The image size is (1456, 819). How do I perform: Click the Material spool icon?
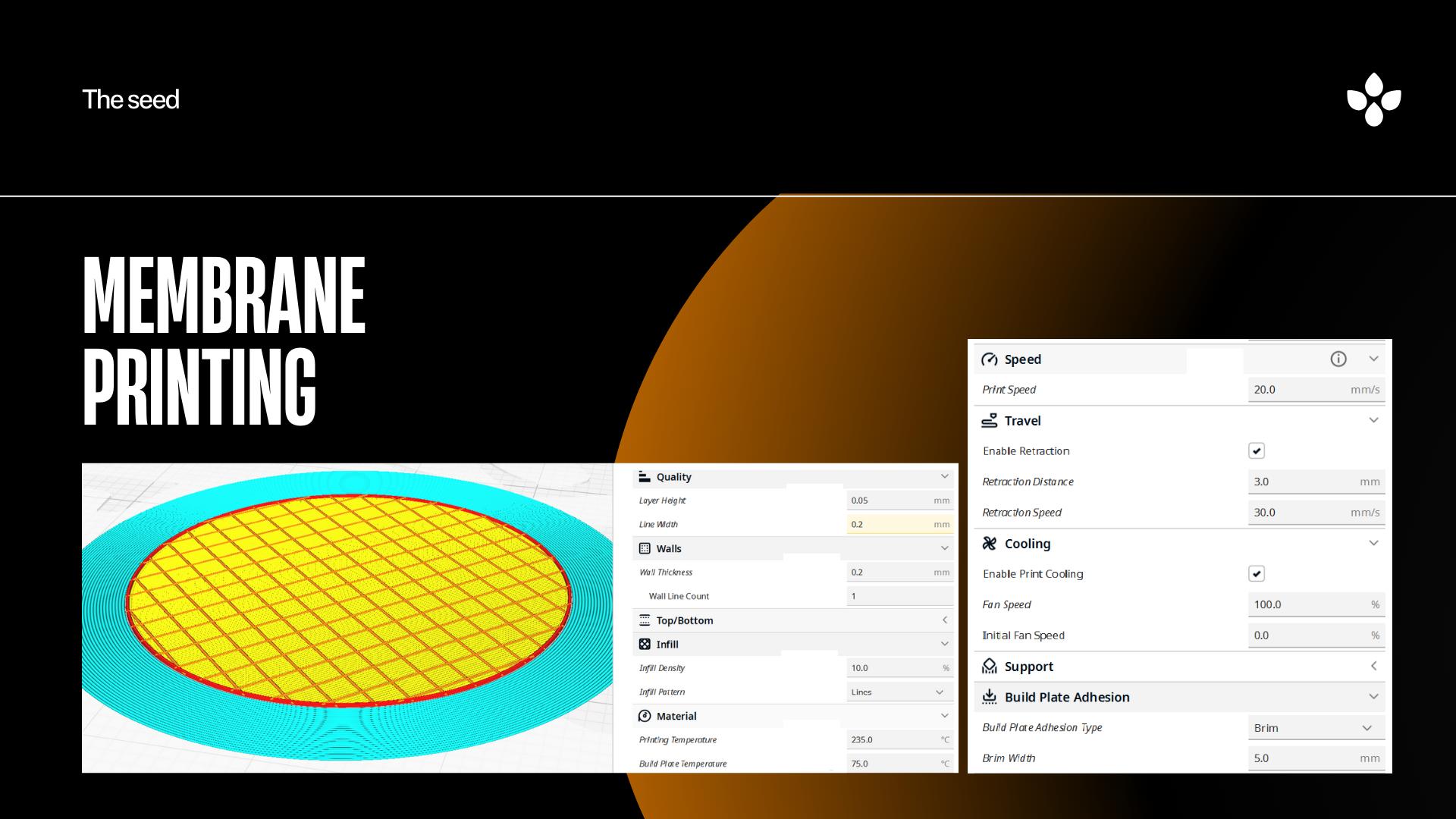click(x=645, y=716)
